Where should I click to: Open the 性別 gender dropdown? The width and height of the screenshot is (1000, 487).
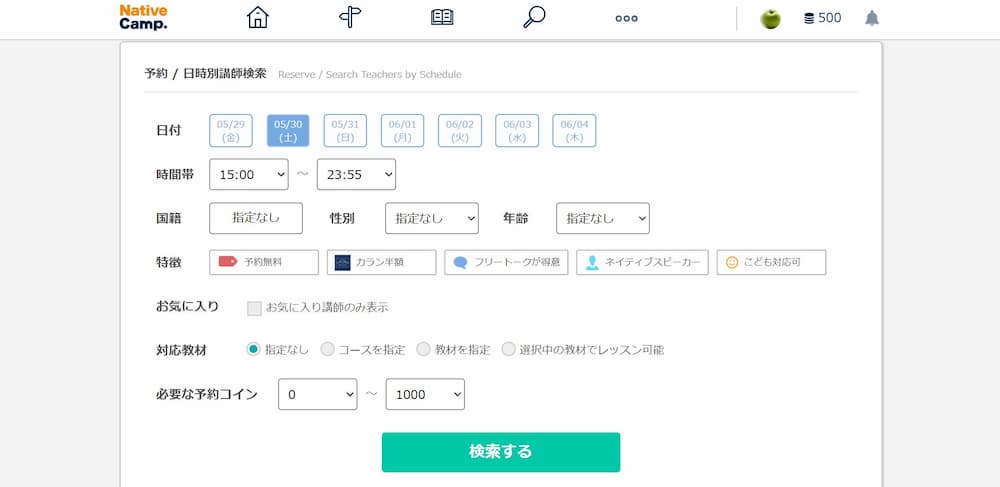[432, 218]
